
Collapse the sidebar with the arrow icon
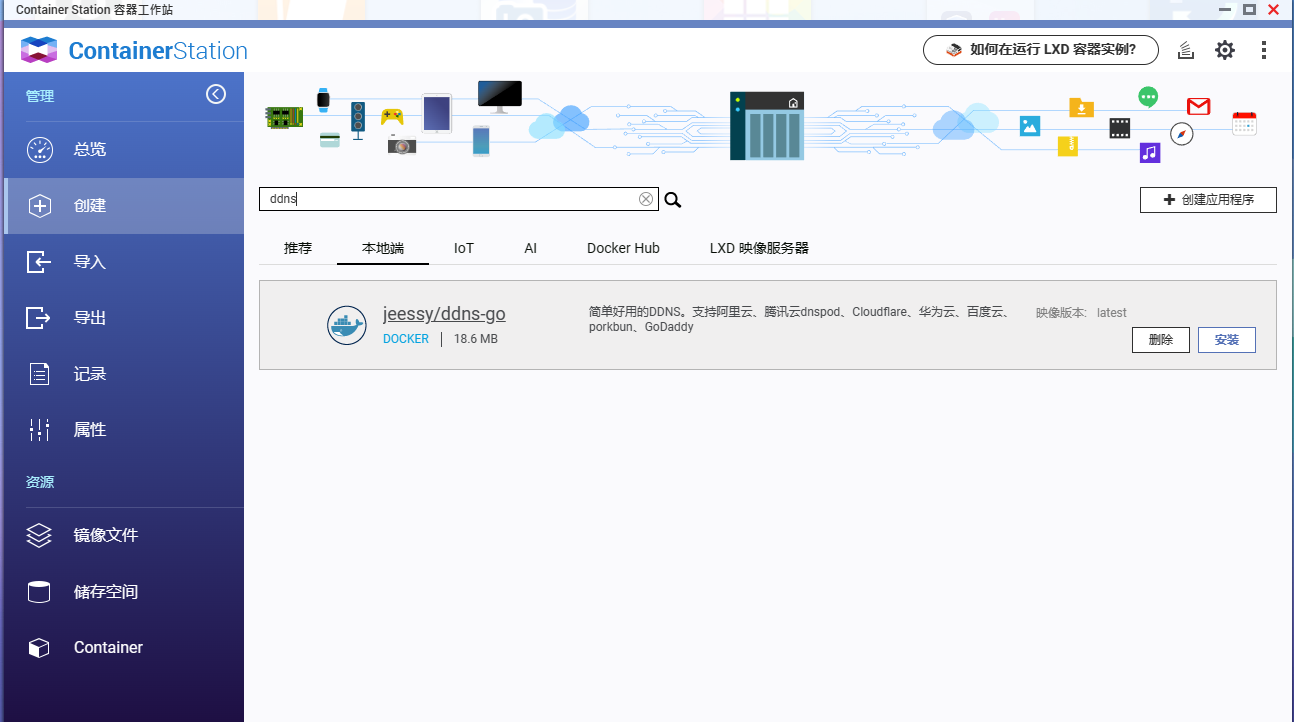[216, 95]
